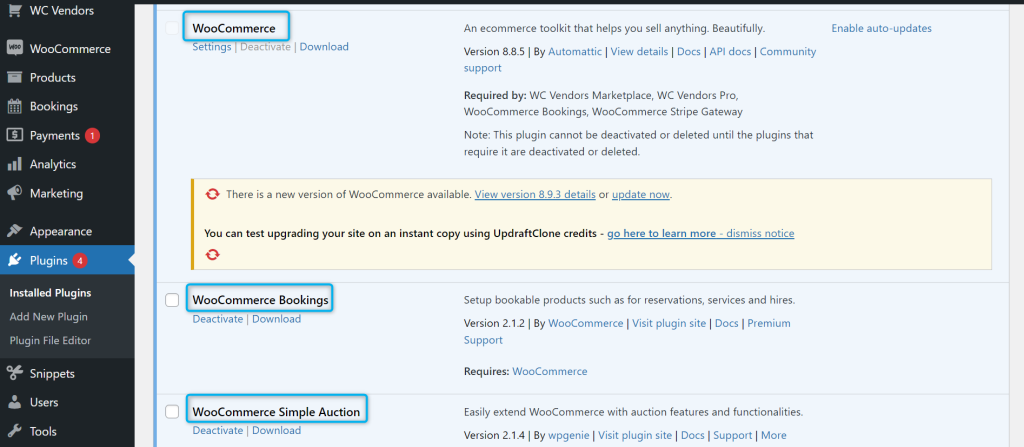Deactivate the WooCommerce Bookings plugin

tap(217, 319)
